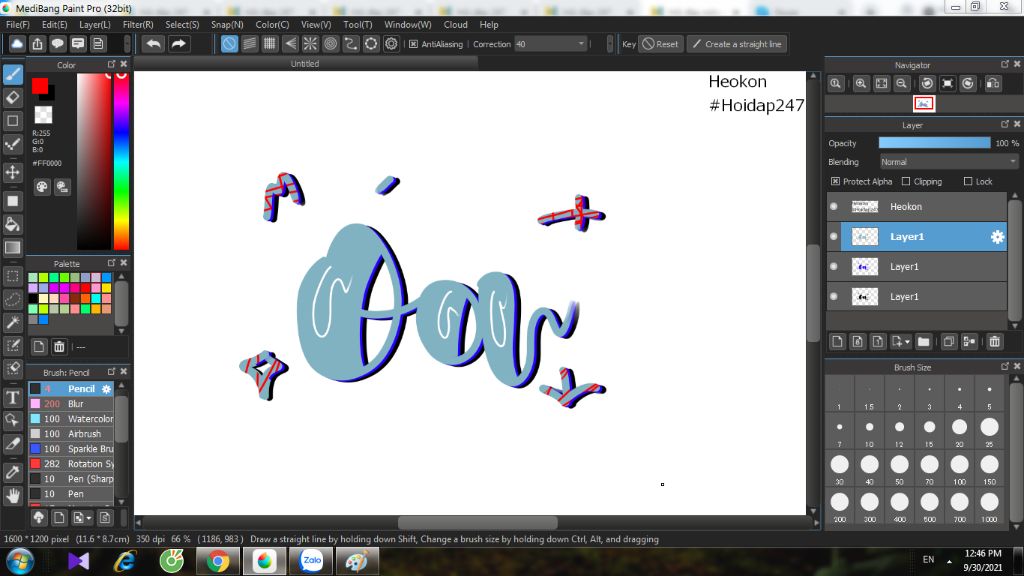1024x576 pixels.
Task: Open the Select menu
Action: 182,24
